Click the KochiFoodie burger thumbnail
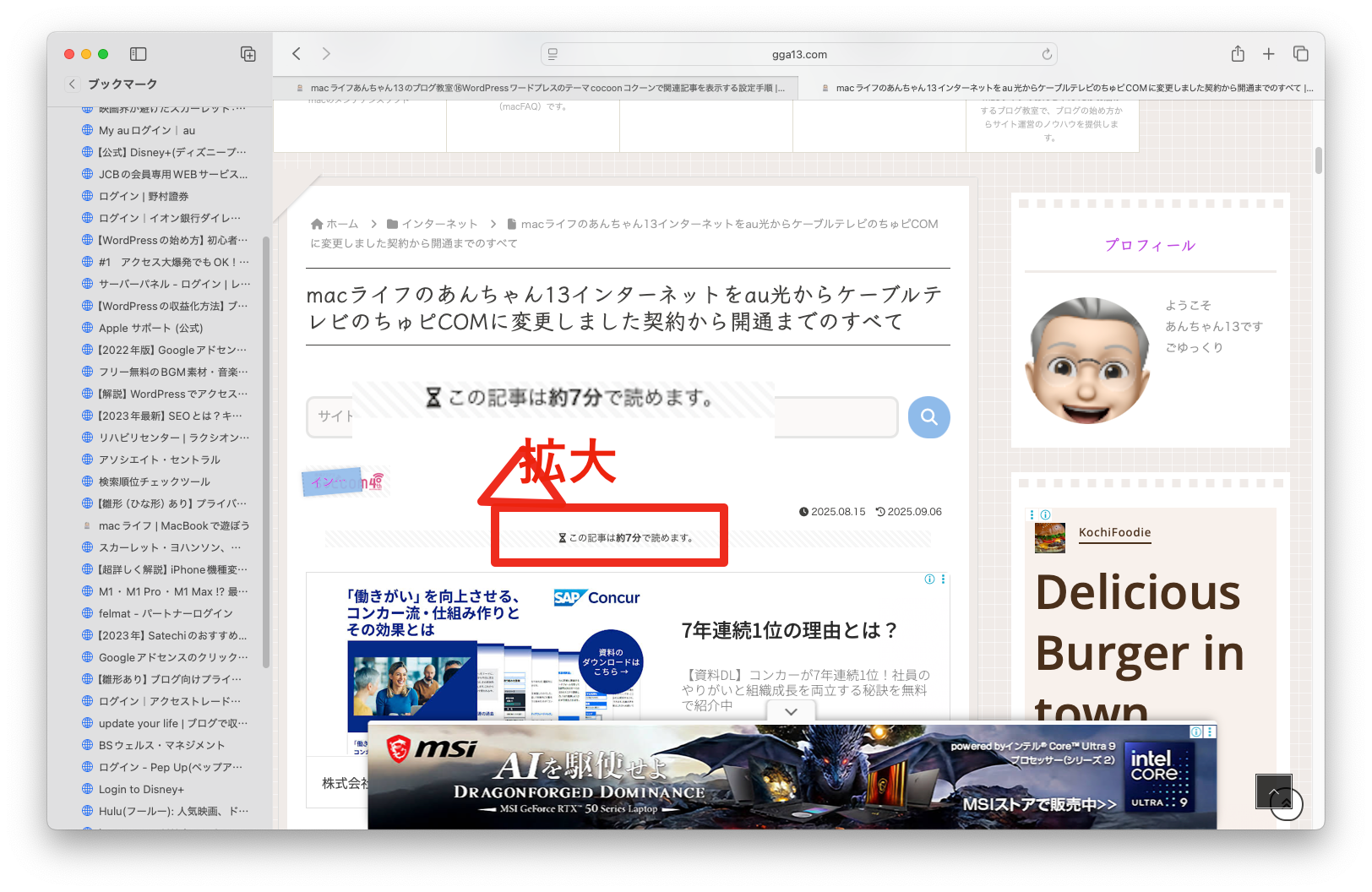1372x892 pixels. tap(1050, 537)
